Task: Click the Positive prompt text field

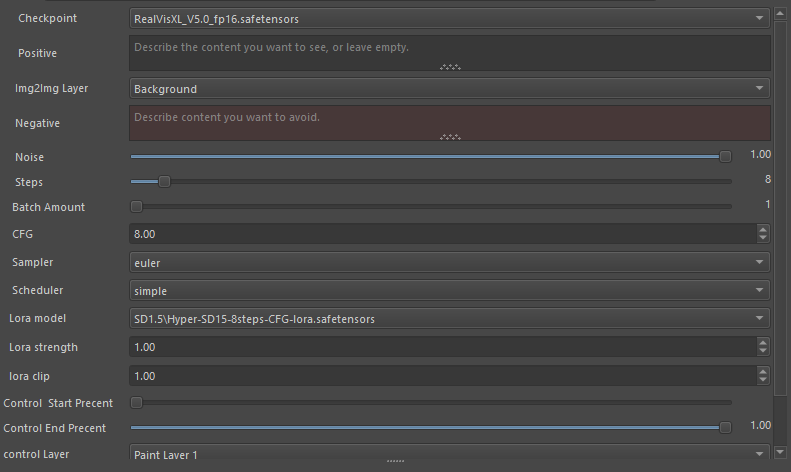Action: (x=450, y=52)
